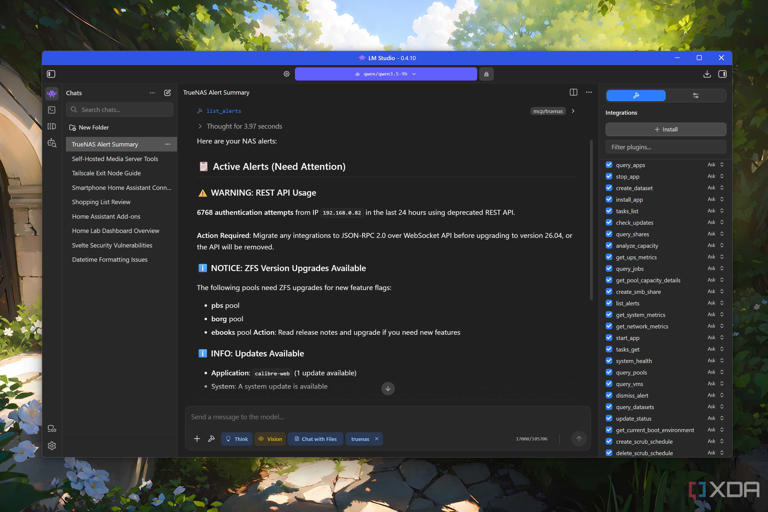Viewport: 768px width, 512px height.
Task: Eject the loaded model button
Action: click(486, 74)
